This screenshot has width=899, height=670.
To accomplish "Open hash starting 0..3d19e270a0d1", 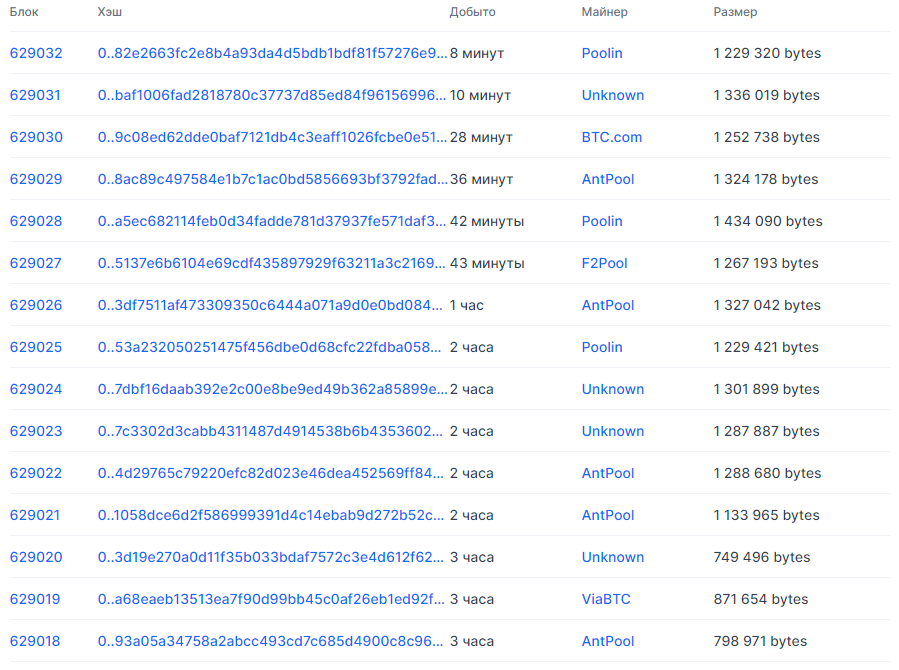I will click(x=271, y=557).
